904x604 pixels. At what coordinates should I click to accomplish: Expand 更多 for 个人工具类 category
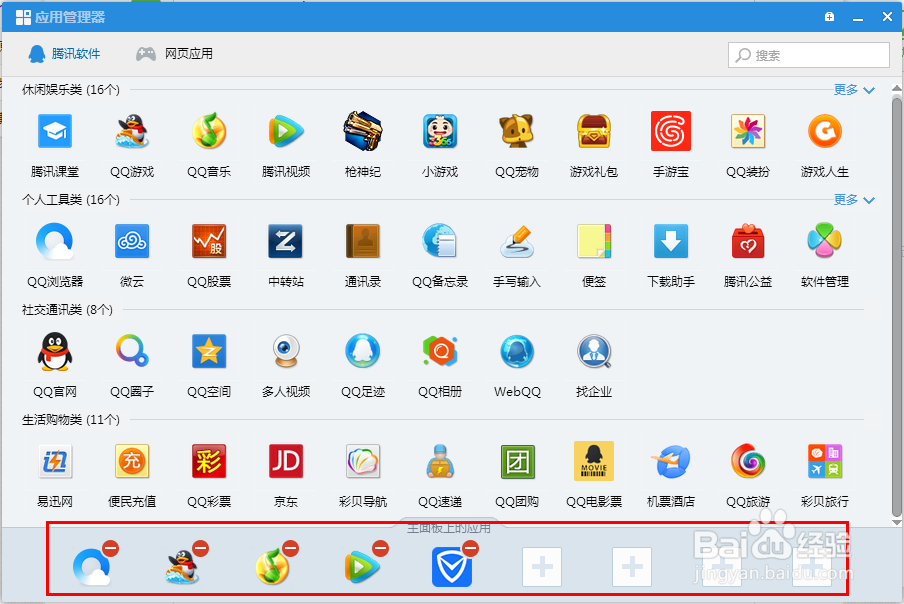(x=854, y=199)
